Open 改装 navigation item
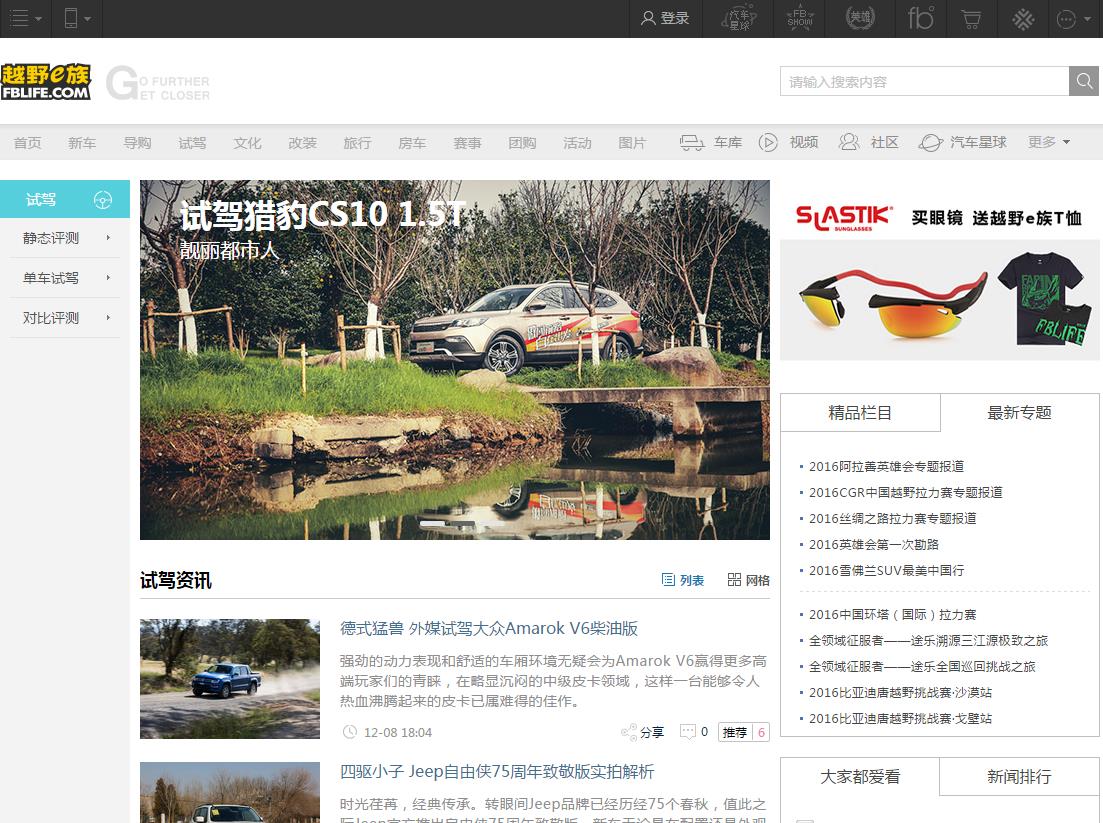The height and width of the screenshot is (823, 1103). click(x=302, y=143)
